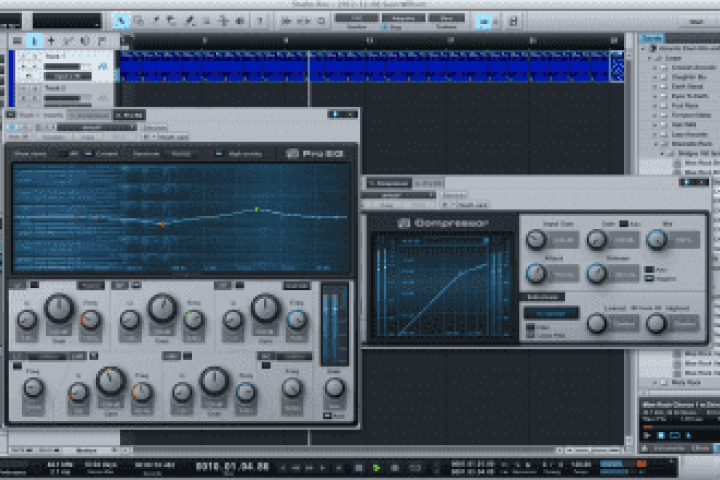The height and width of the screenshot is (480, 720).
Task: Expand the Loops folder in the browser
Action: (649, 59)
